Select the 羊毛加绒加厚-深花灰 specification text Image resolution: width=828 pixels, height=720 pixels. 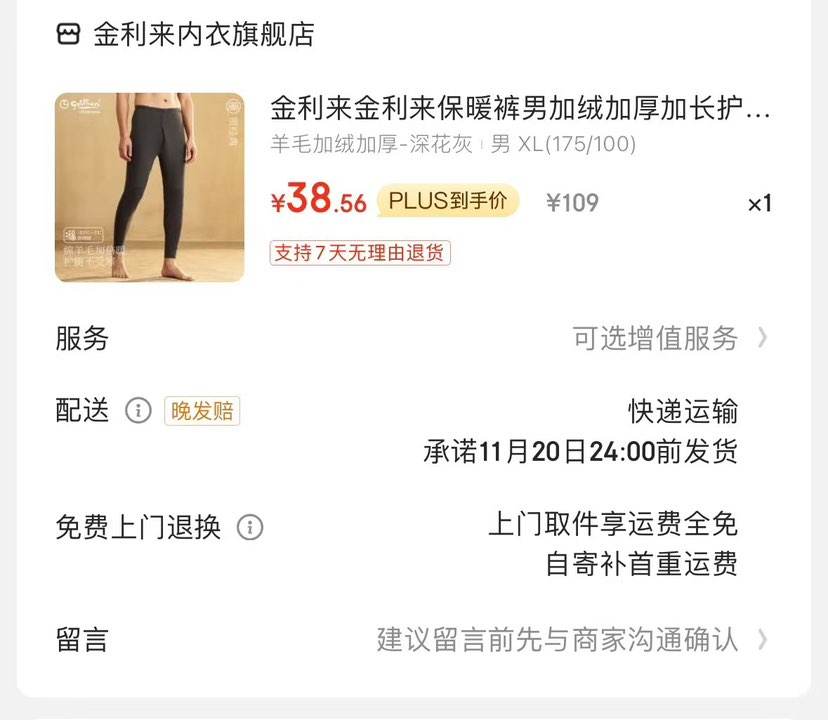click(371, 144)
